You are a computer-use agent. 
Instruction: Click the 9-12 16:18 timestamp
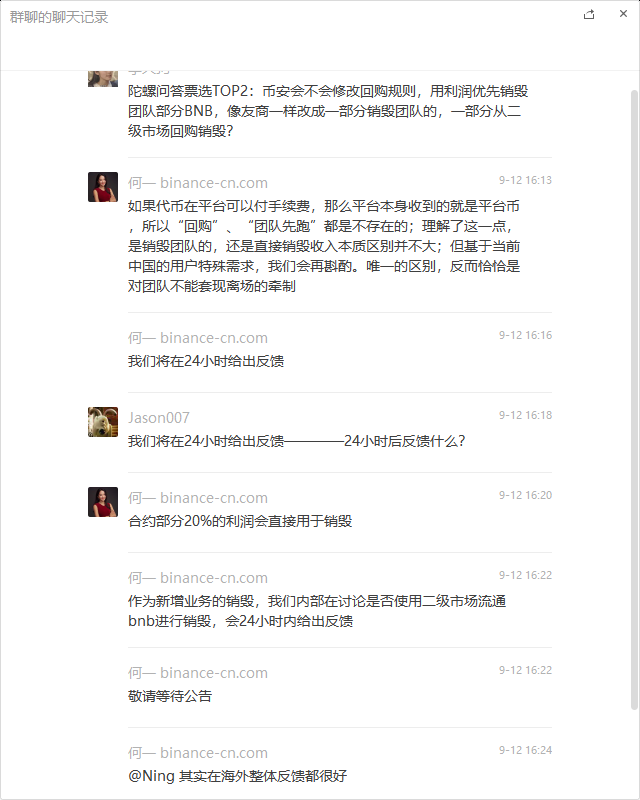[525, 415]
